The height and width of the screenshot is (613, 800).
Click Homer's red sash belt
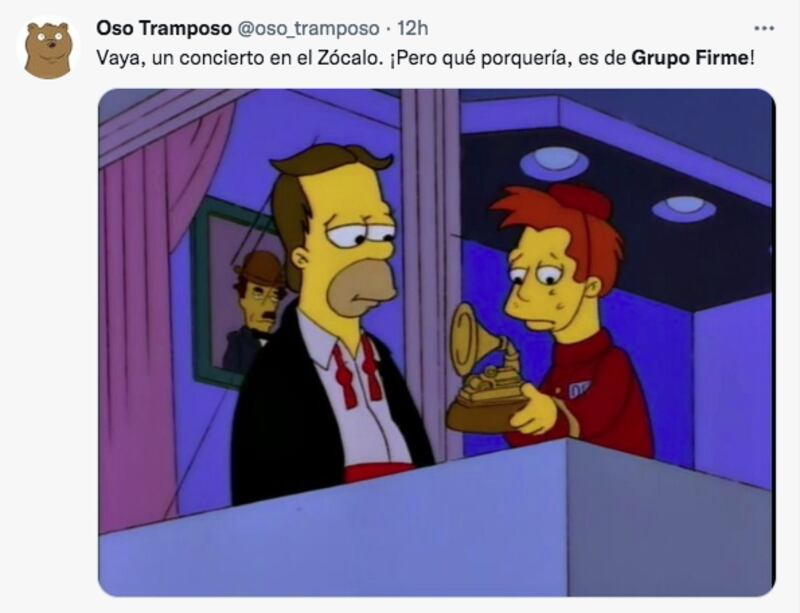(x=378, y=473)
